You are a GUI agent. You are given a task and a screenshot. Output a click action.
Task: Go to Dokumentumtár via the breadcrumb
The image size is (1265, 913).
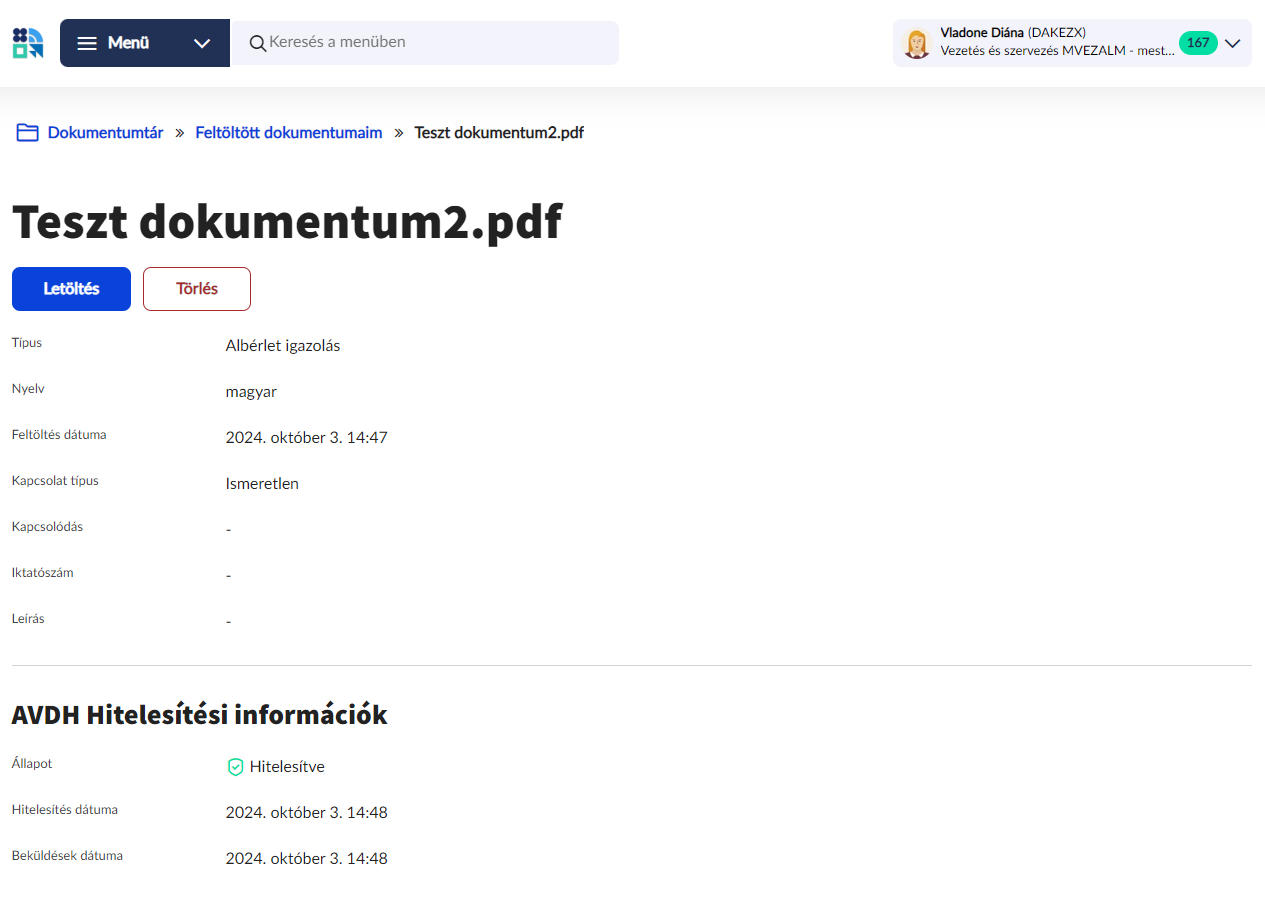click(x=105, y=133)
